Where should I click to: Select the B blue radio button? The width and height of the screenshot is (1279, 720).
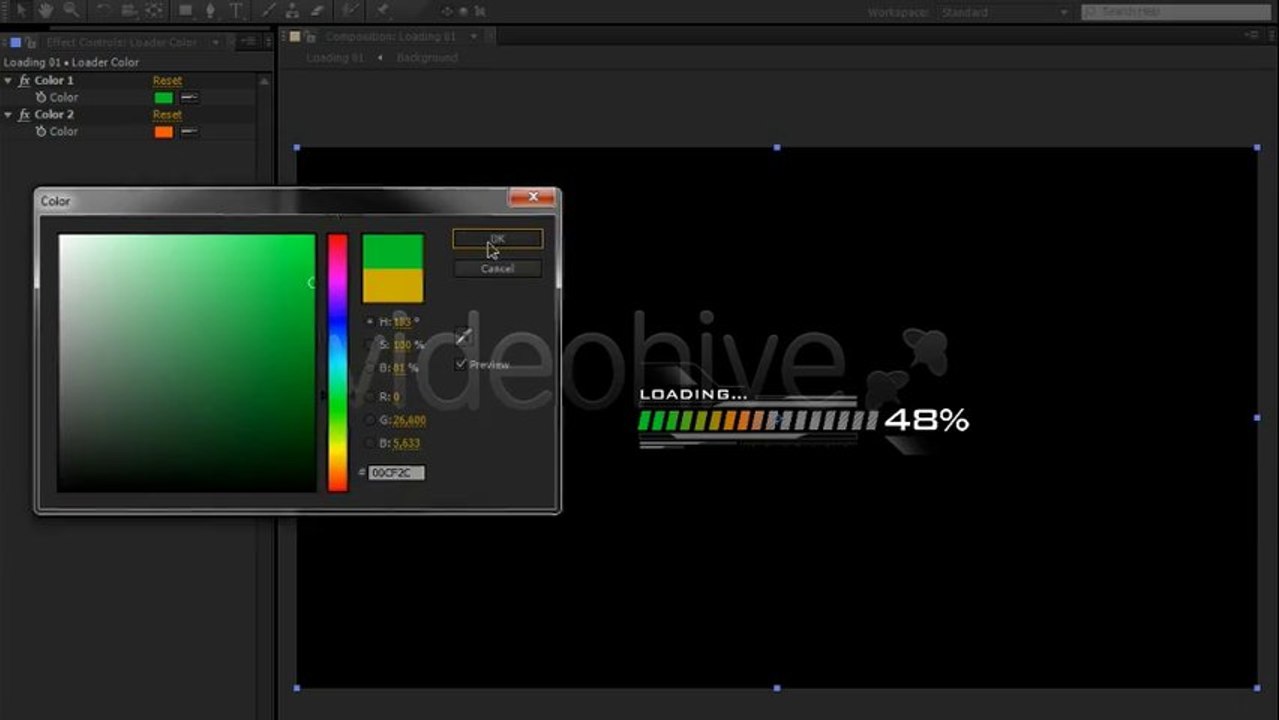point(370,443)
